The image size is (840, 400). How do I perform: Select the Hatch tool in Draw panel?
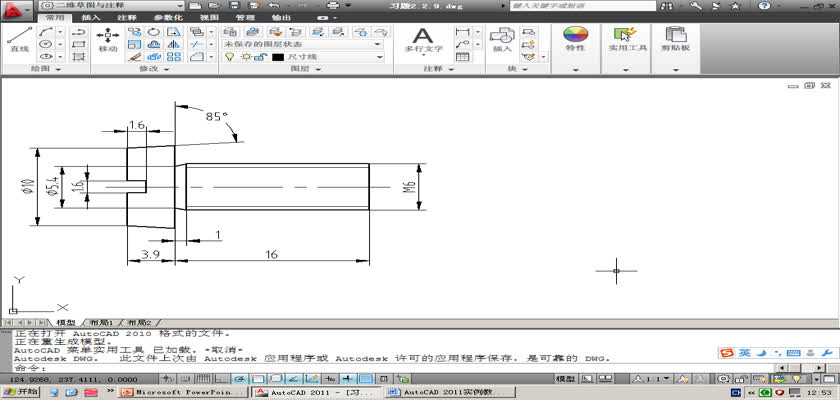(79, 56)
